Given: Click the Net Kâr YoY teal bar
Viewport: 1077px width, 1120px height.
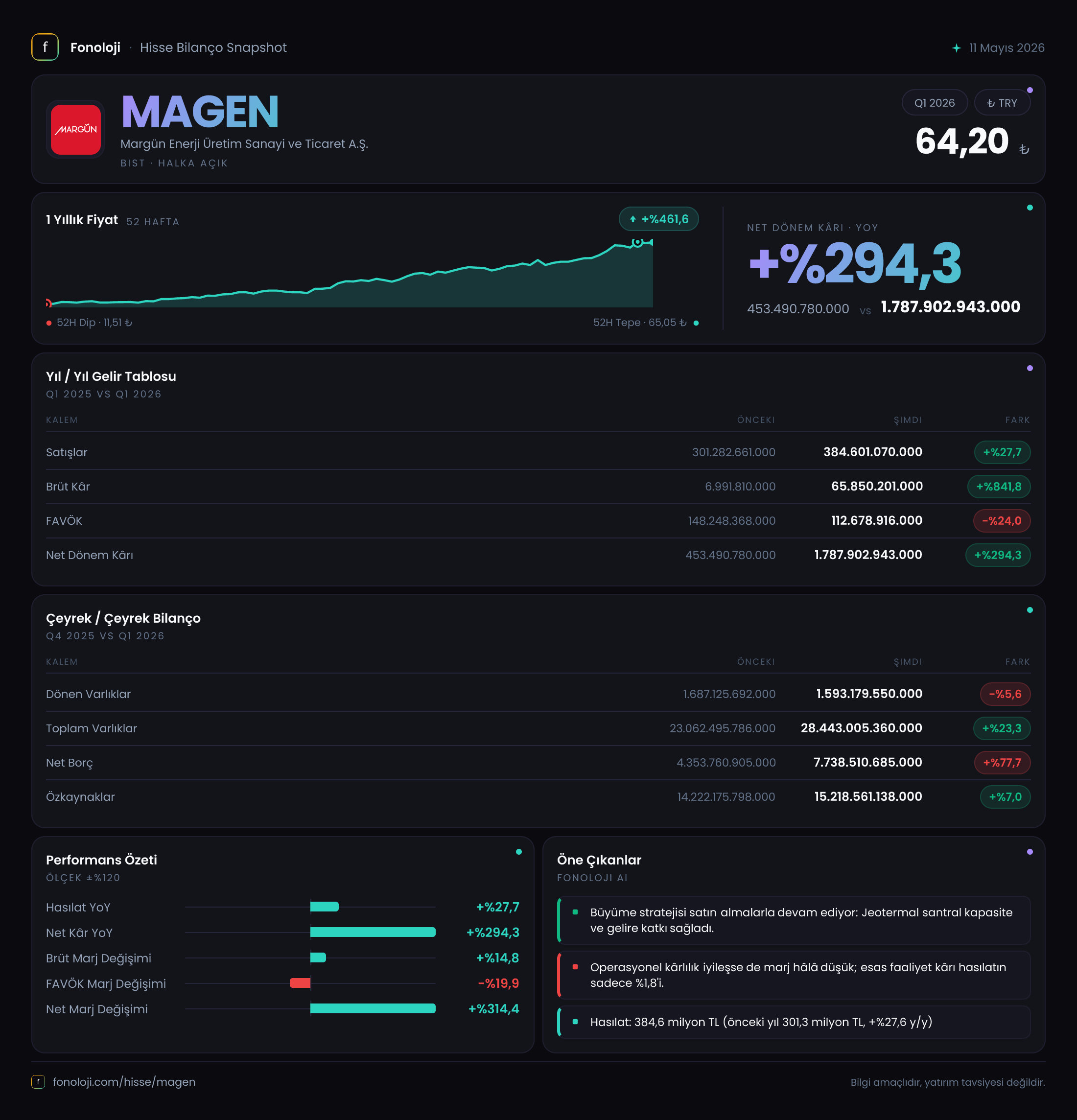Looking at the screenshot, I should [373, 932].
